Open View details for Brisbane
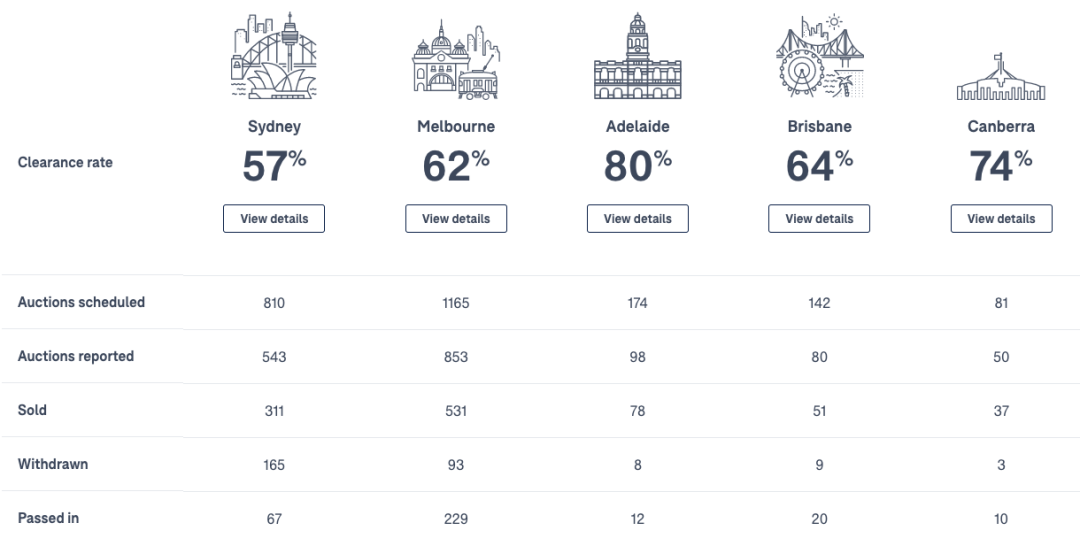 tap(819, 218)
